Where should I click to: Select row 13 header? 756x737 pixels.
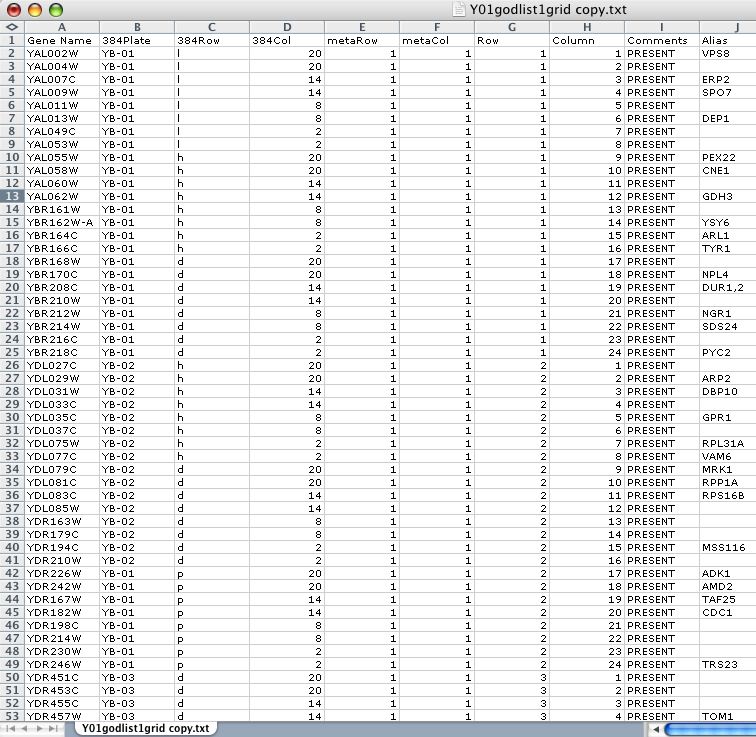point(12,196)
